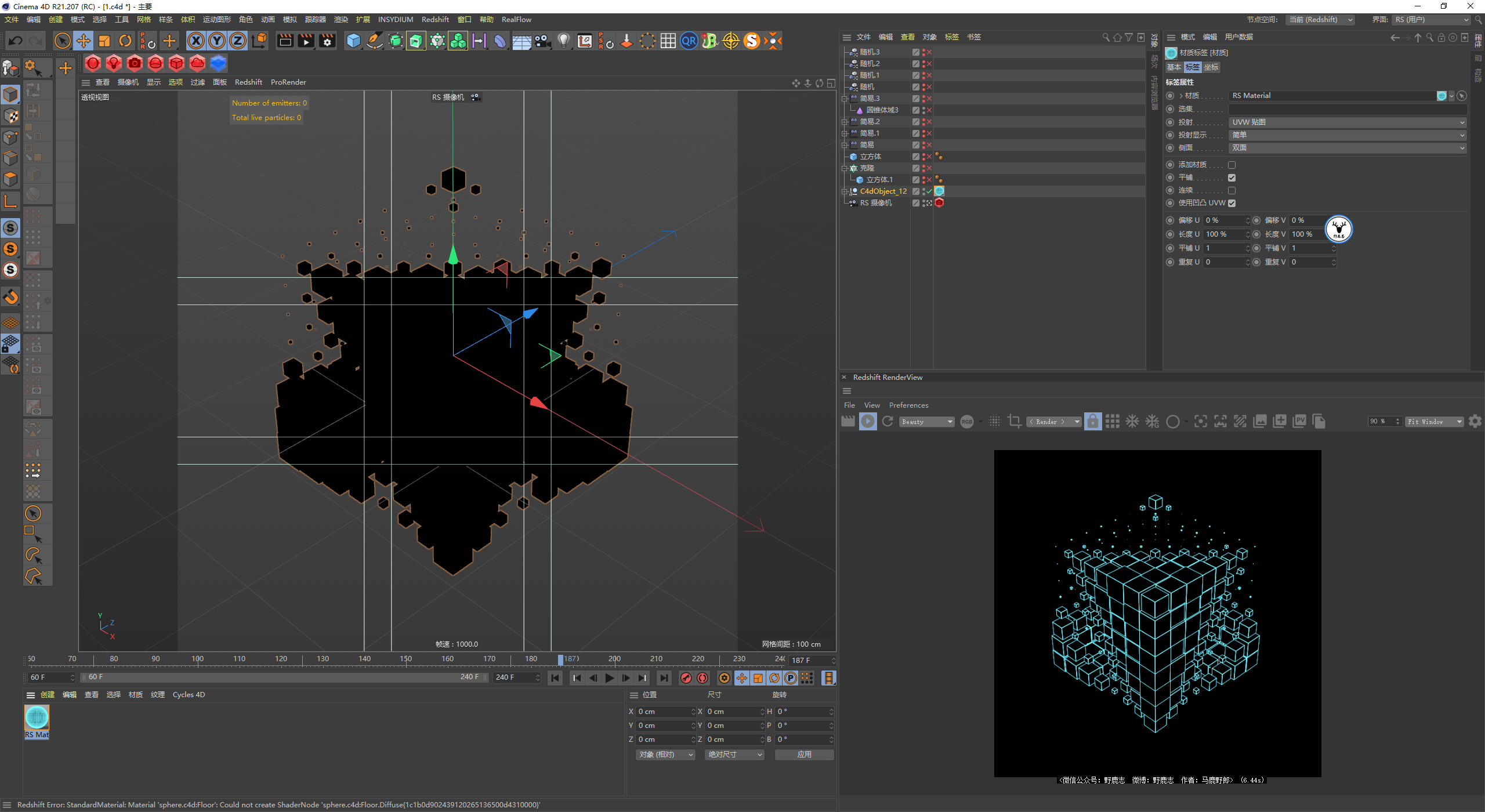Toggle the 使用凹凸 UVW checkbox

click(1232, 203)
